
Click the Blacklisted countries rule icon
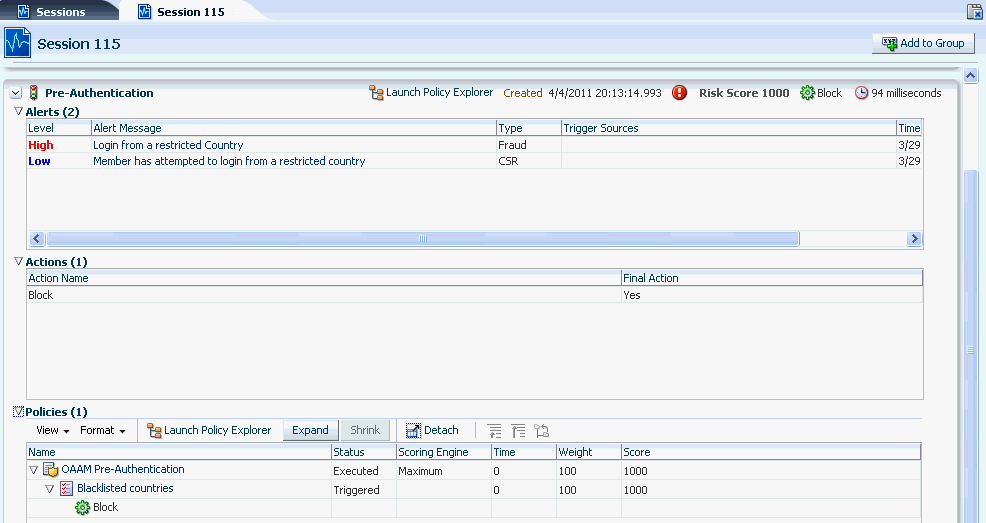tap(67, 488)
